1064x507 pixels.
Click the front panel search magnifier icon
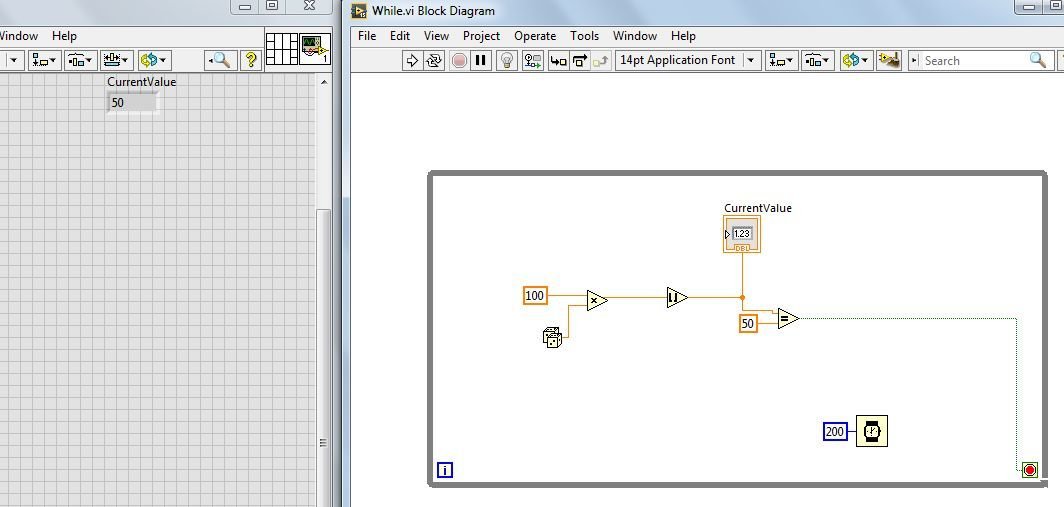[x=221, y=60]
